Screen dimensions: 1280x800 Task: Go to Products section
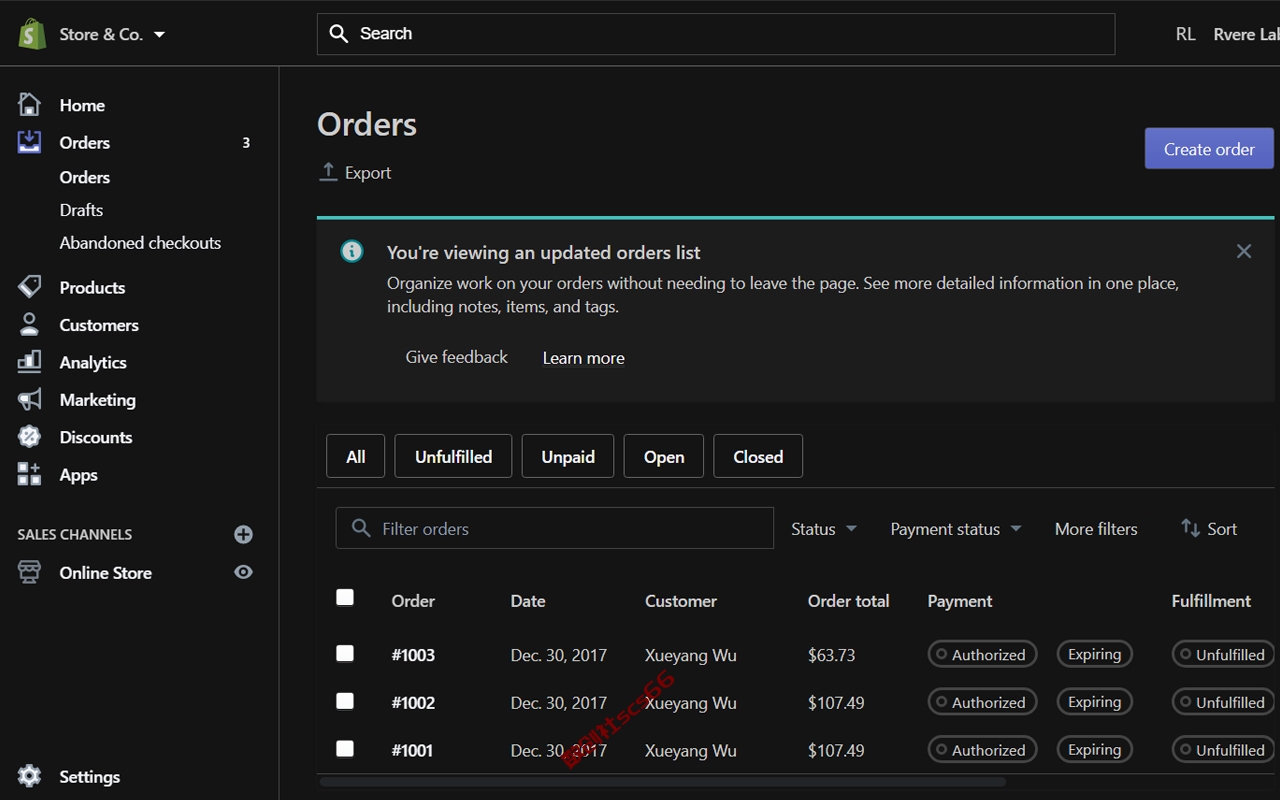tap(92, 287)
